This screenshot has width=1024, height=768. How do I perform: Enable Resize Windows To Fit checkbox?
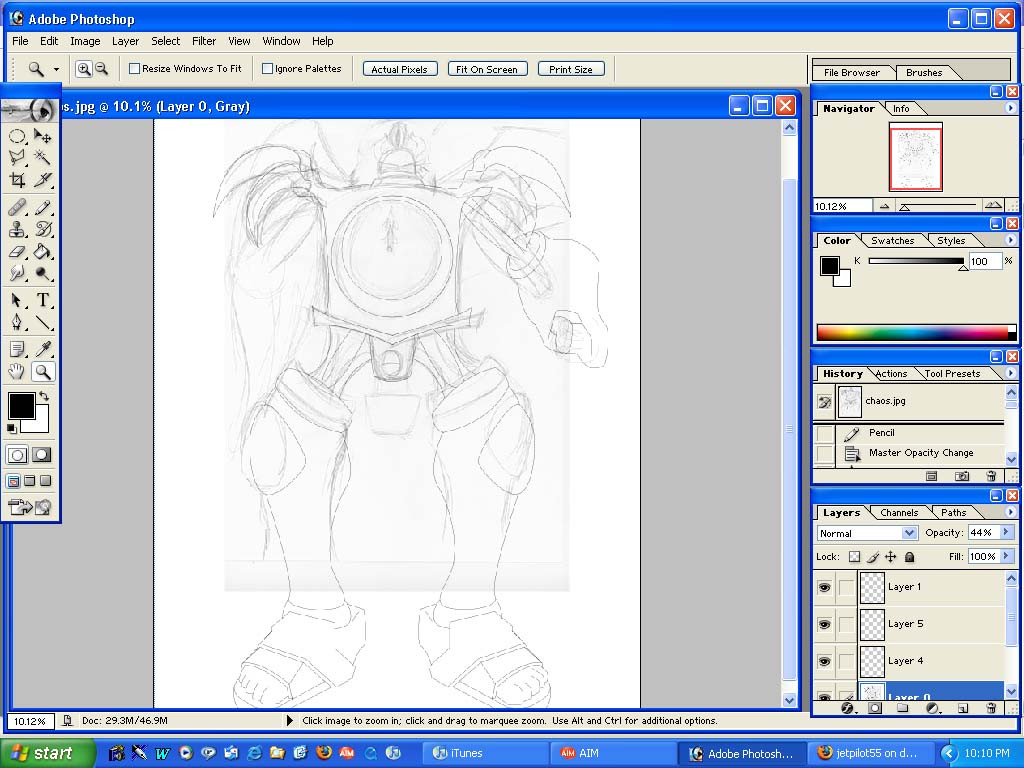135,69
